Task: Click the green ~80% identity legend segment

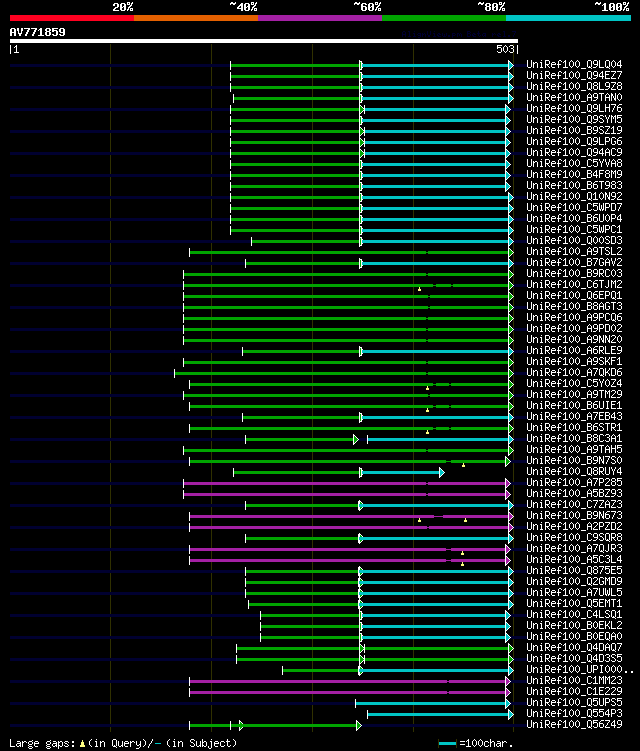Action: (x=444, y=18)
